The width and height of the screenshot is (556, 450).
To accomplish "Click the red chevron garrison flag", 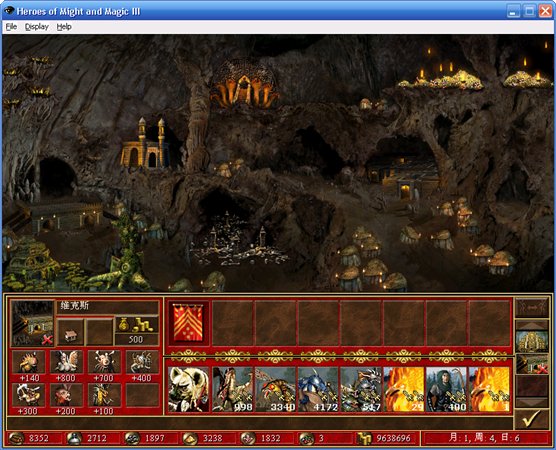I will tap(188, 323).
